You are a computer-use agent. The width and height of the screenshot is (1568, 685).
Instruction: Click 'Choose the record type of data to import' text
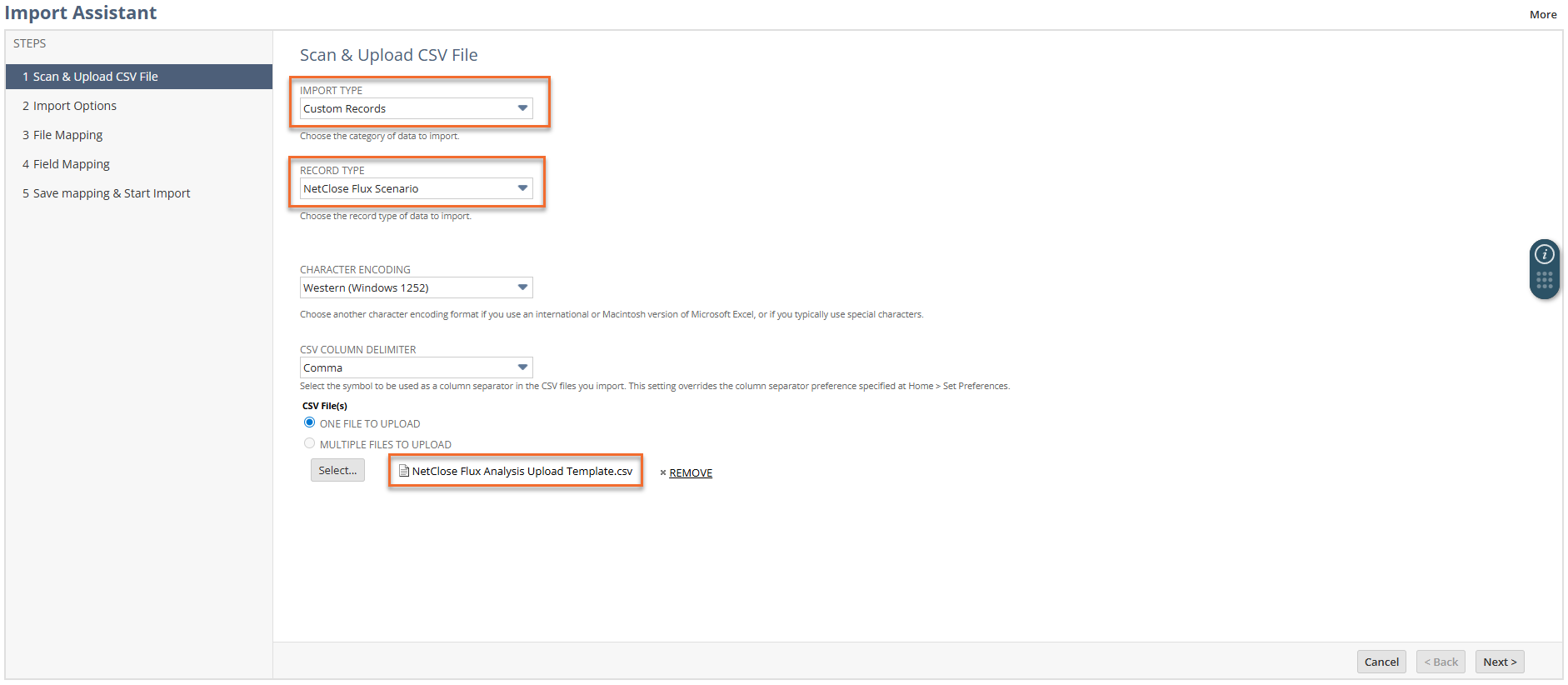pyautogui.click(x=386, y=216)
